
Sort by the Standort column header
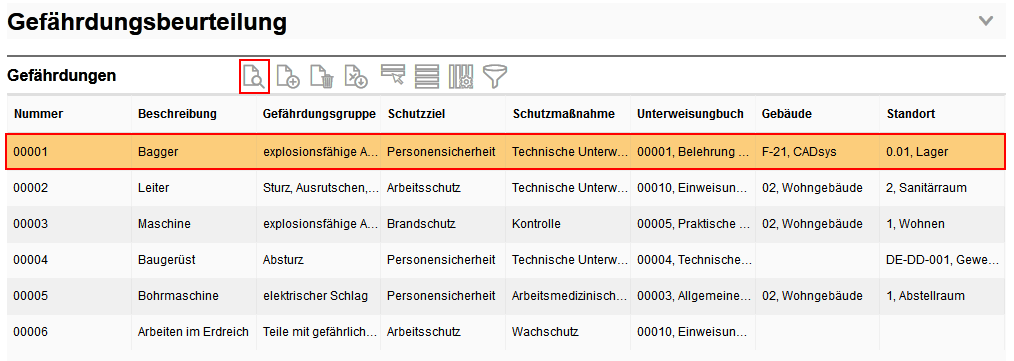tap(911, 114)
